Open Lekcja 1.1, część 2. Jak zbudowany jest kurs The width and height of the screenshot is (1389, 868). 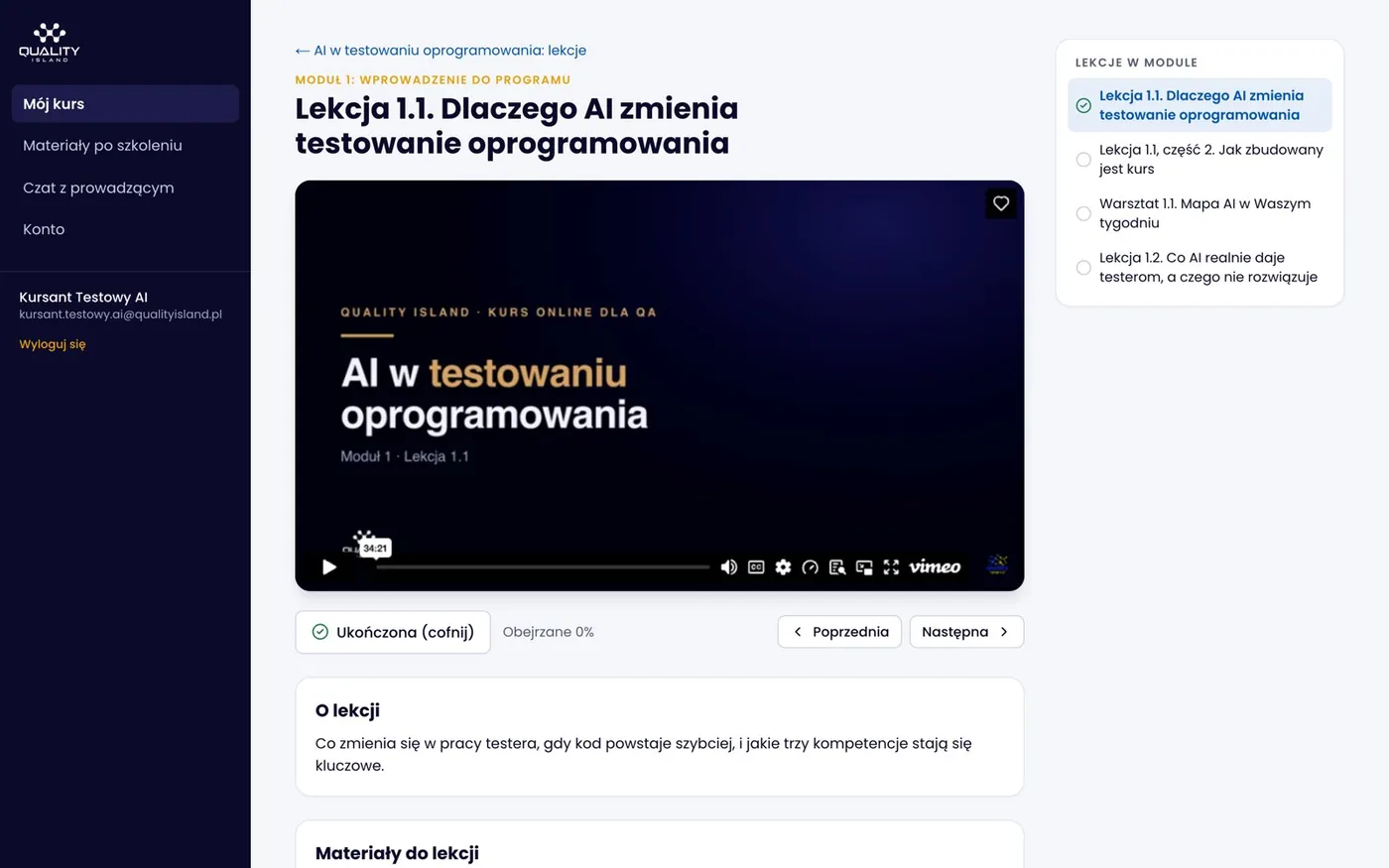pyautogui.click(x=1200, y=159)
